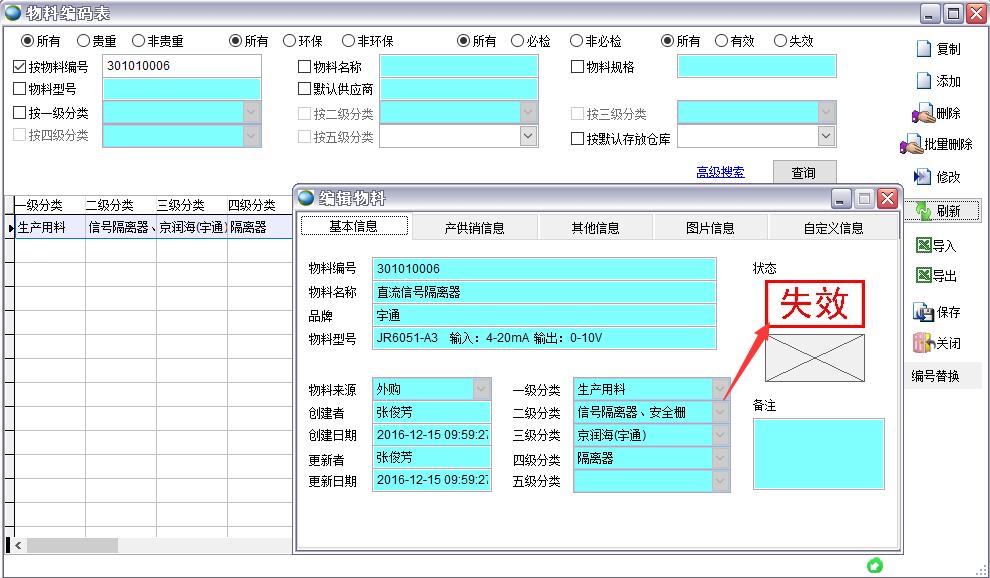Click the 添加 (add) icon button

[x=924, y=81]
